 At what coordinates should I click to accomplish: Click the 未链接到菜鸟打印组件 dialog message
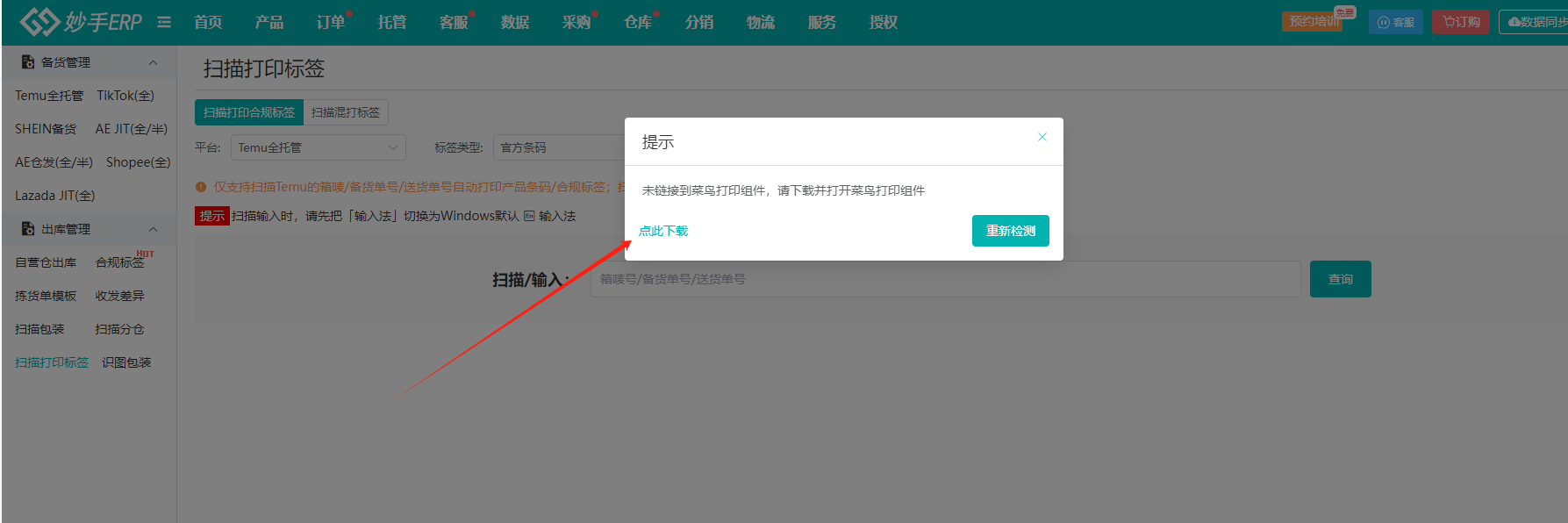pos(784,190)
